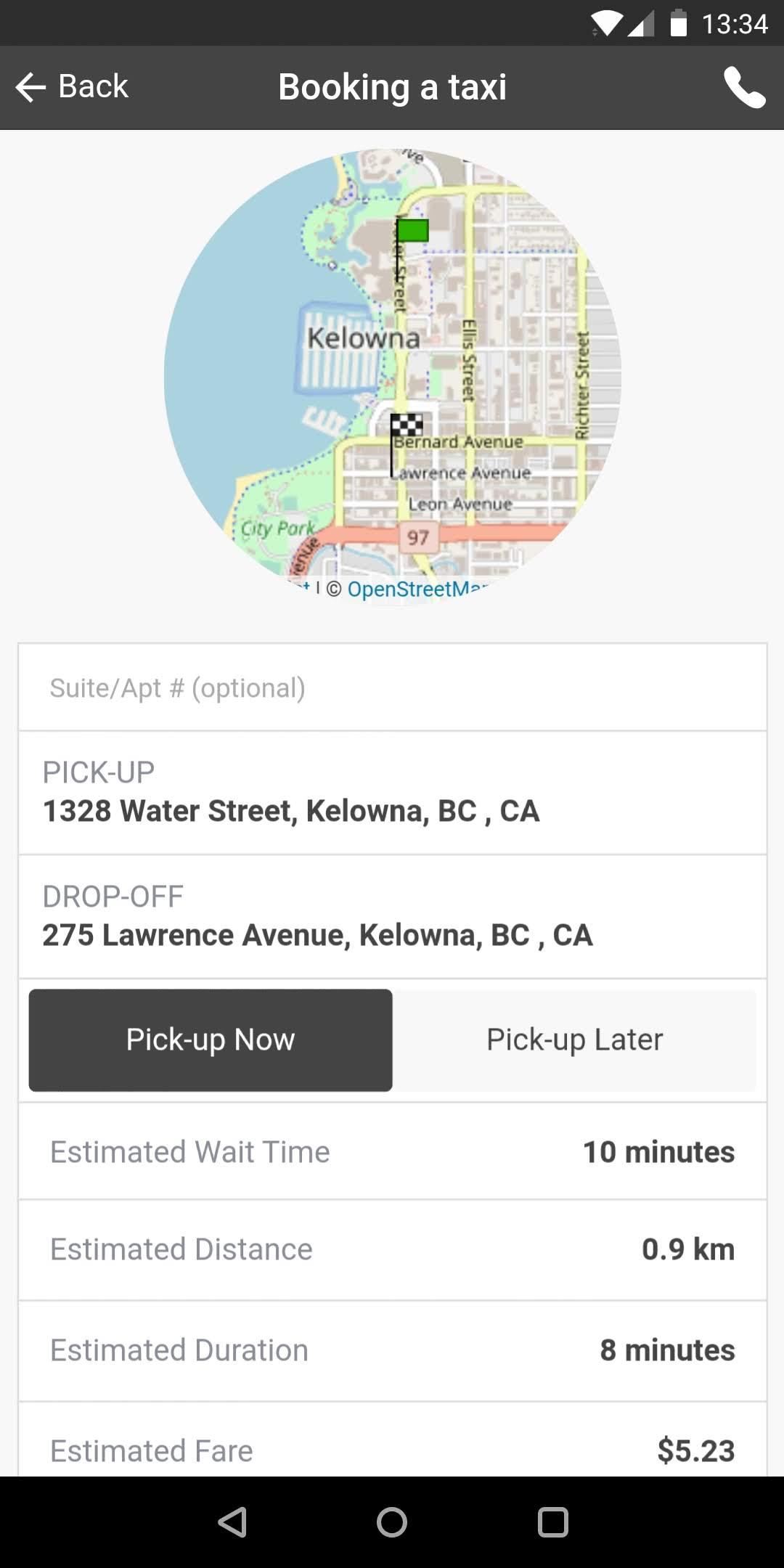The height and width of the screenshot is (1568, 784).
Task: Tap the Estimated Distance row
Action: [x=392, y=1249]
